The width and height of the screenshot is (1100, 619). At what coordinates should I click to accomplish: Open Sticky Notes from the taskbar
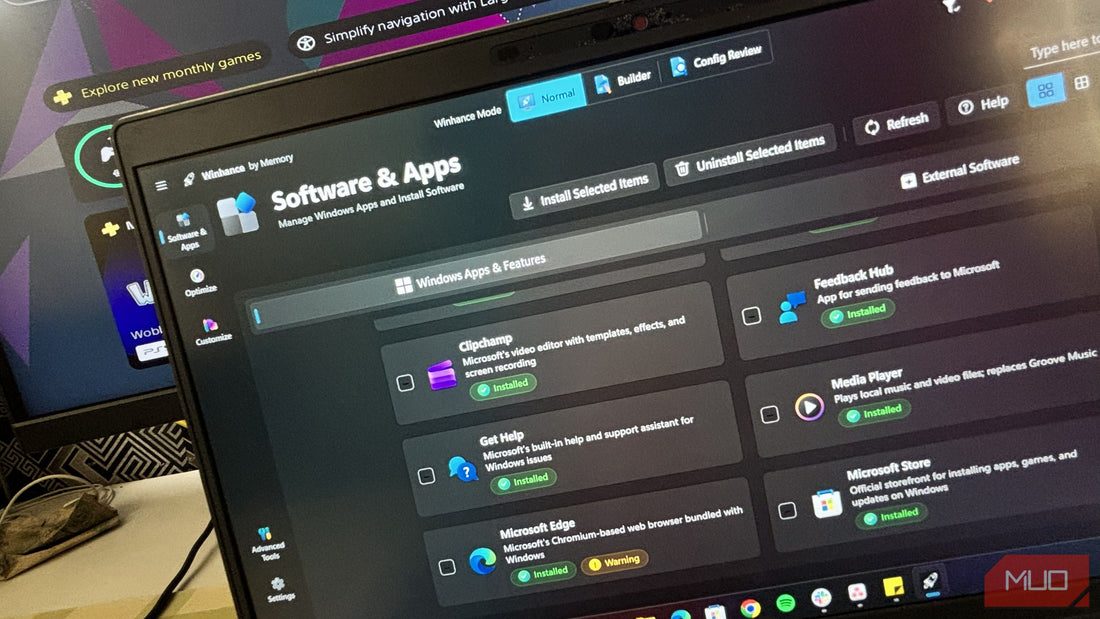point(893,587)
